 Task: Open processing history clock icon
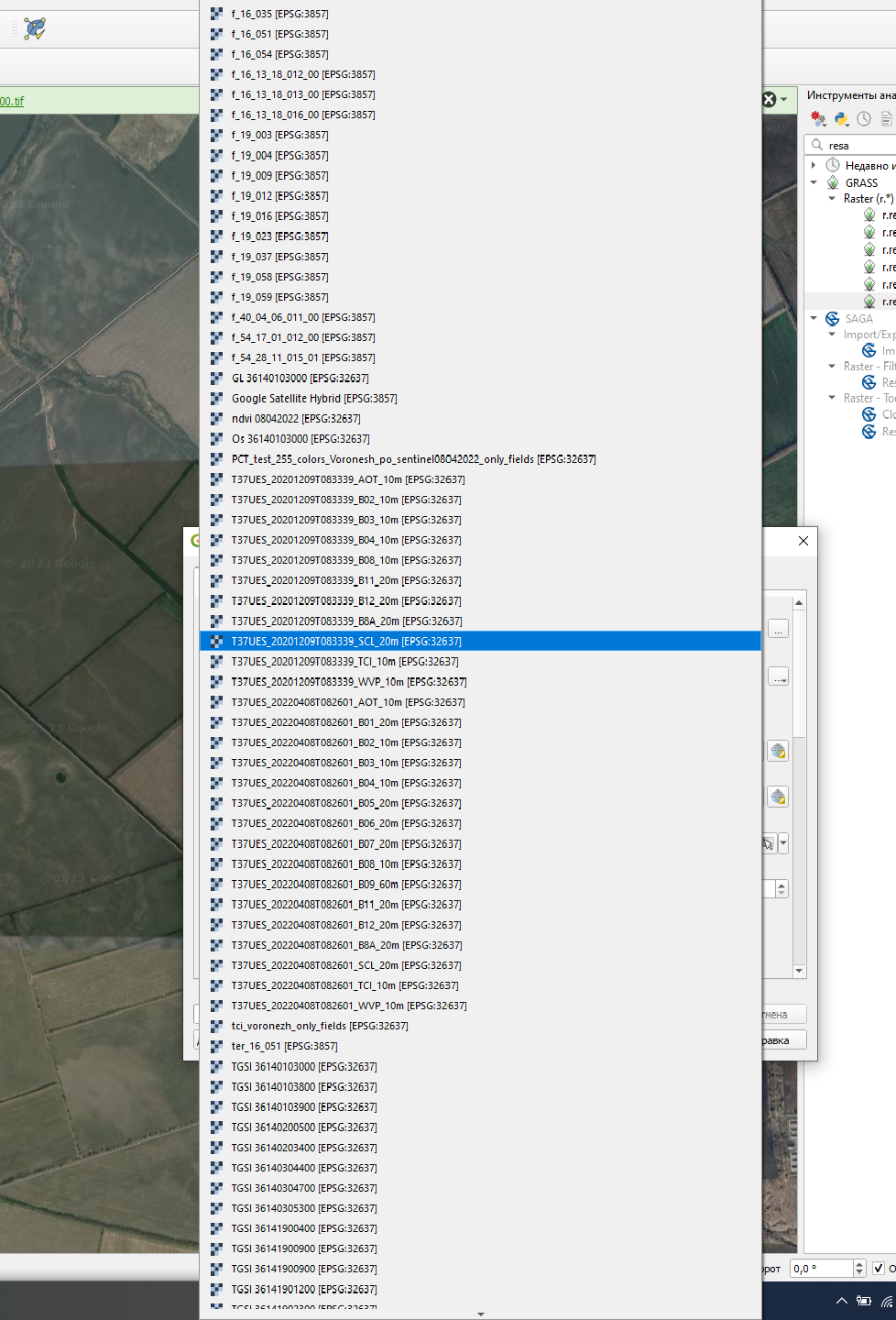point(864,119)
